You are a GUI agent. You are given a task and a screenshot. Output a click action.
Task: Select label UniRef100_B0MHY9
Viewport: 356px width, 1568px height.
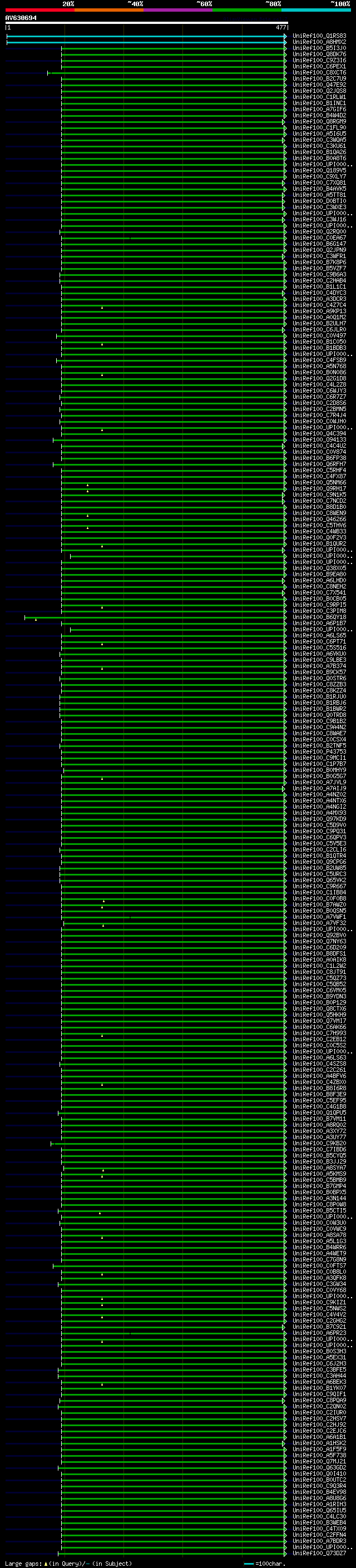[x=319, y=770]
